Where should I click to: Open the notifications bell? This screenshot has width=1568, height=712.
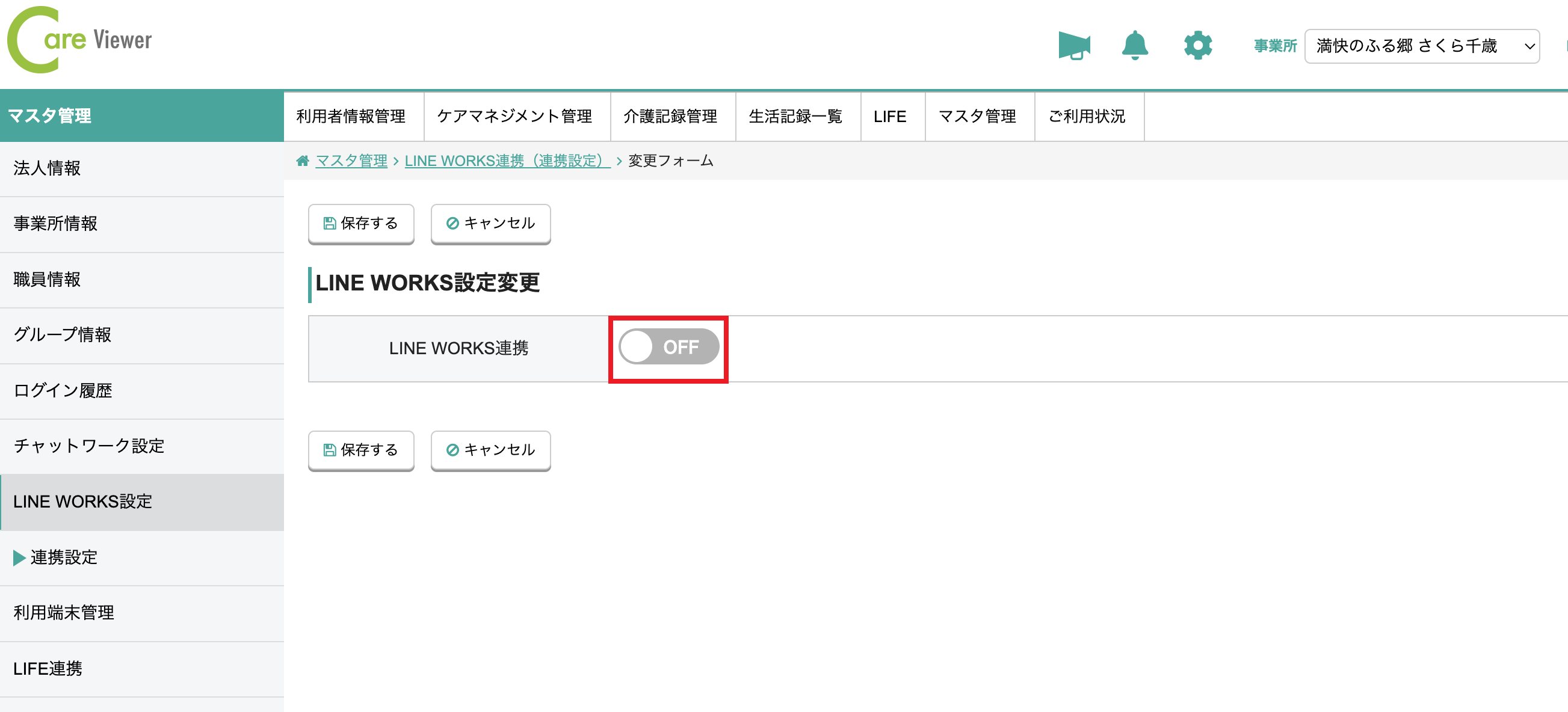1135,44
